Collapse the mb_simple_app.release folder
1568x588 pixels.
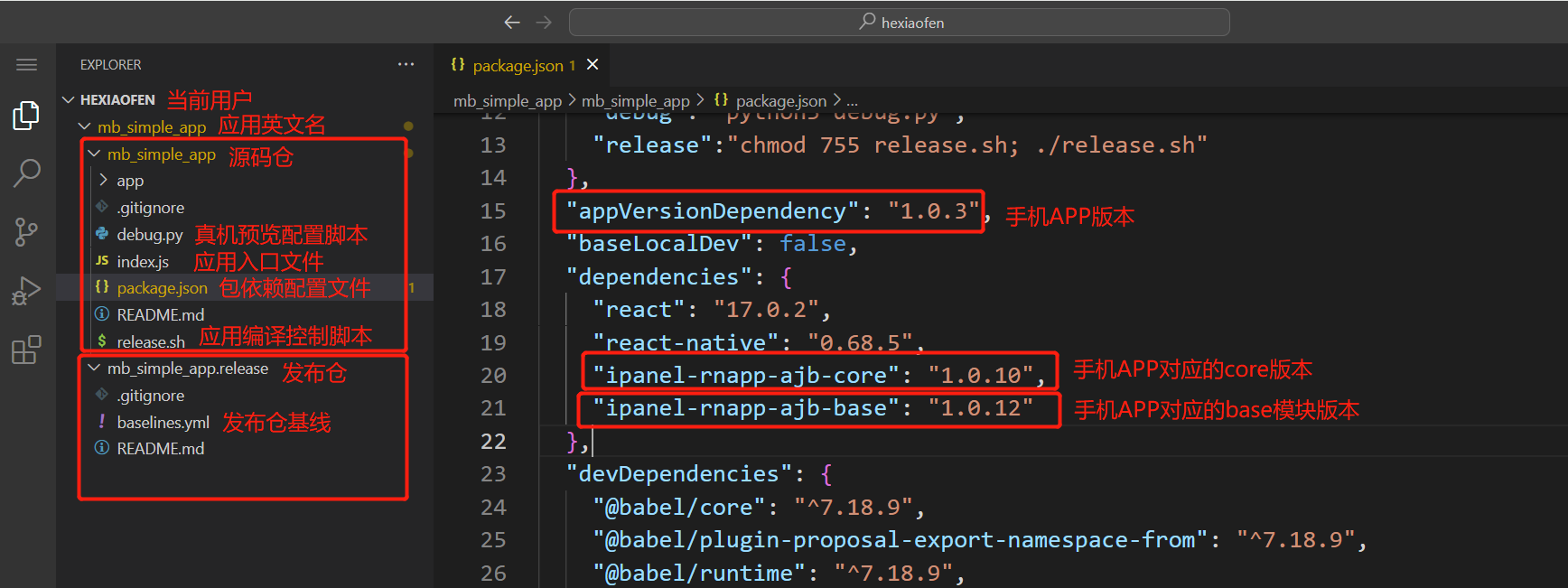click(x=94, y=369)
